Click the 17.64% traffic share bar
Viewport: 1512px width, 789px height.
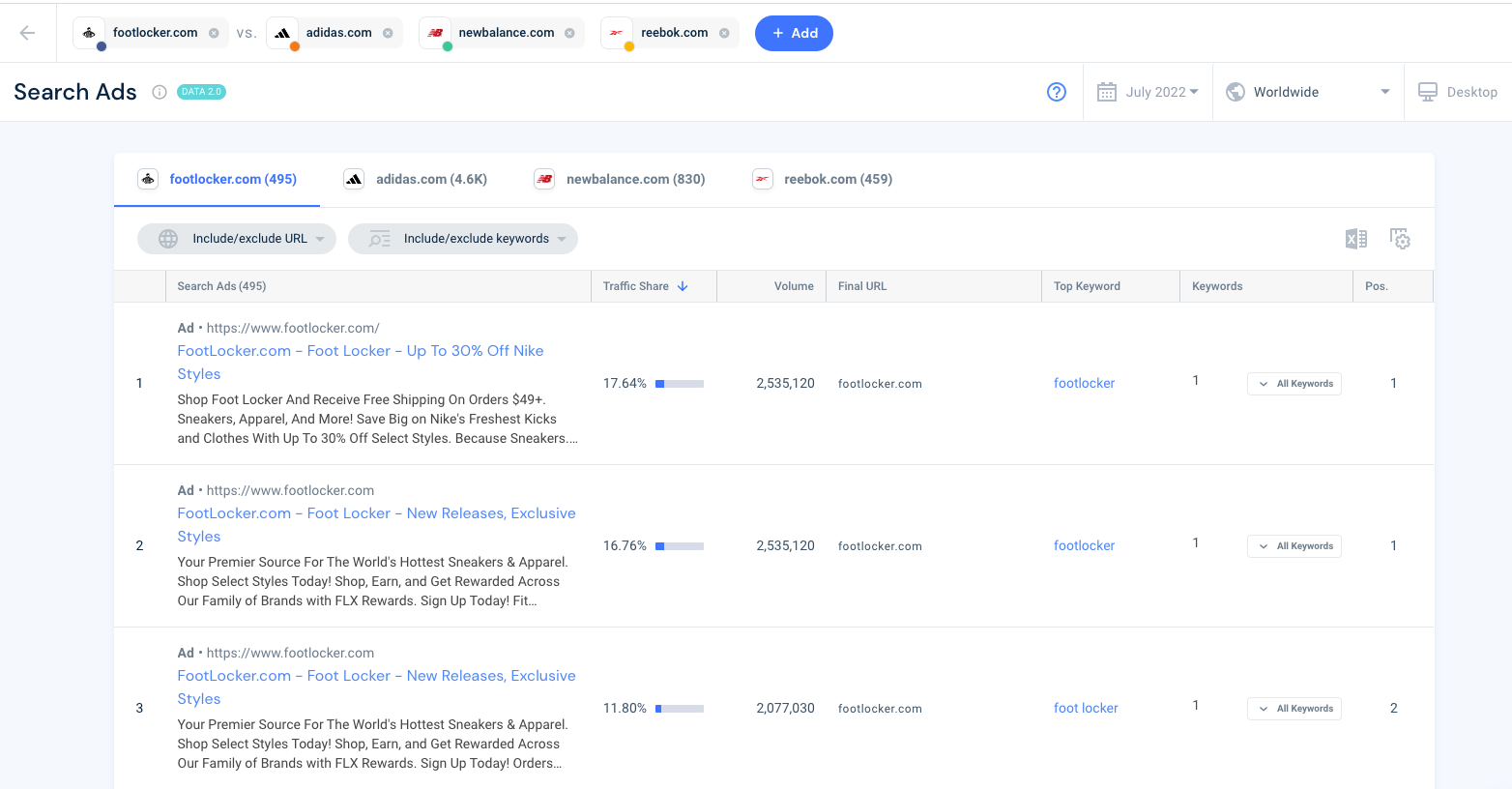click(x=680, y=384)
